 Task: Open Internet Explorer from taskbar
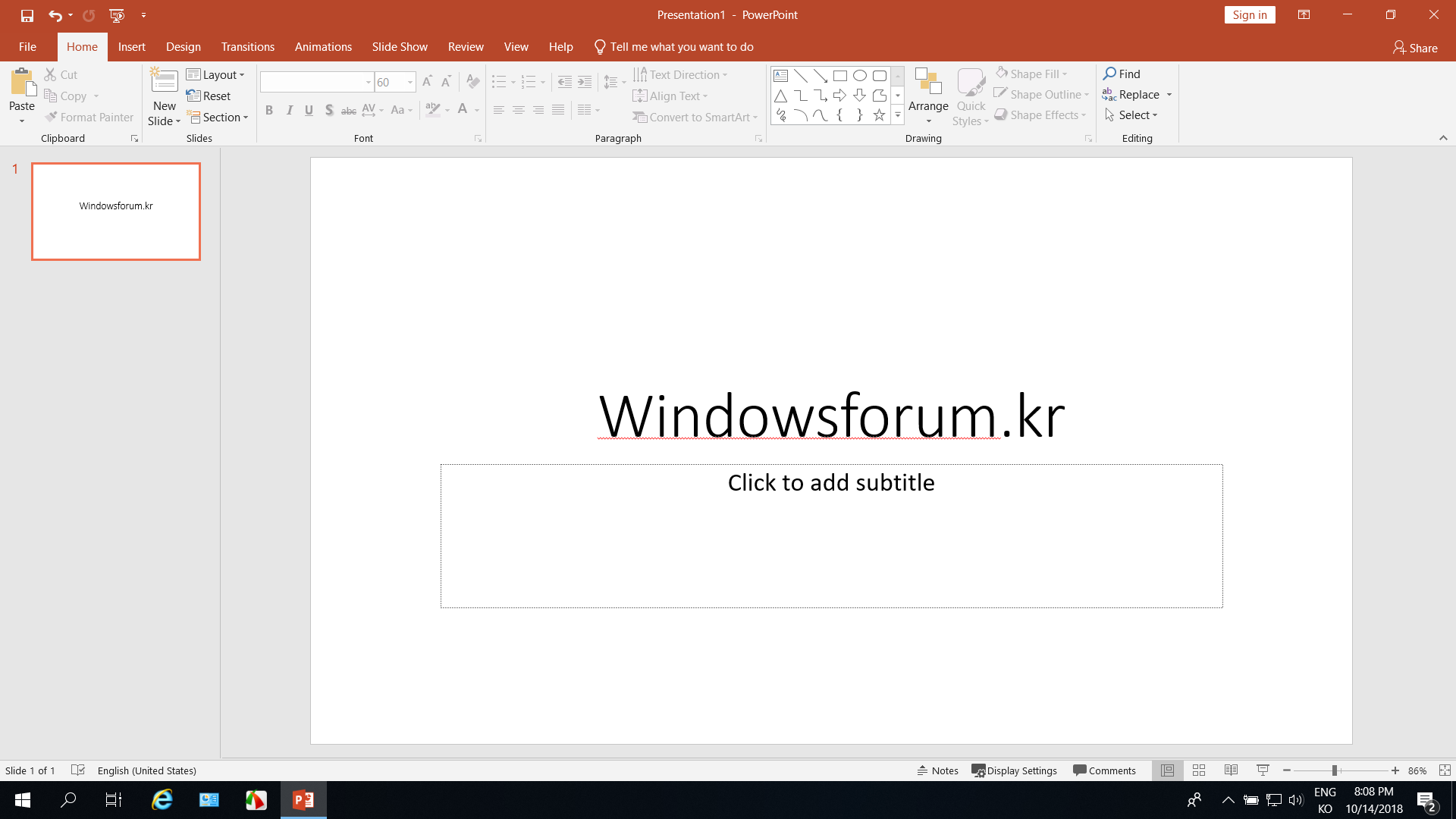pos(162,800)
